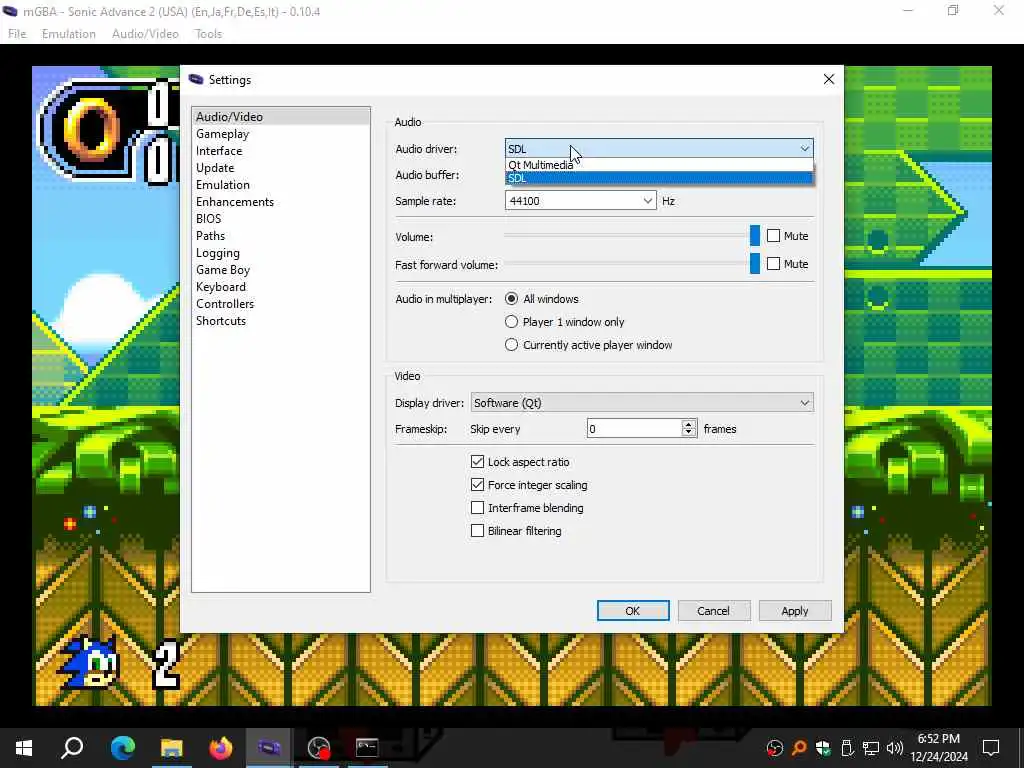
Task: Click the mGBA taskbar icon
Action: tap(269, 747)
